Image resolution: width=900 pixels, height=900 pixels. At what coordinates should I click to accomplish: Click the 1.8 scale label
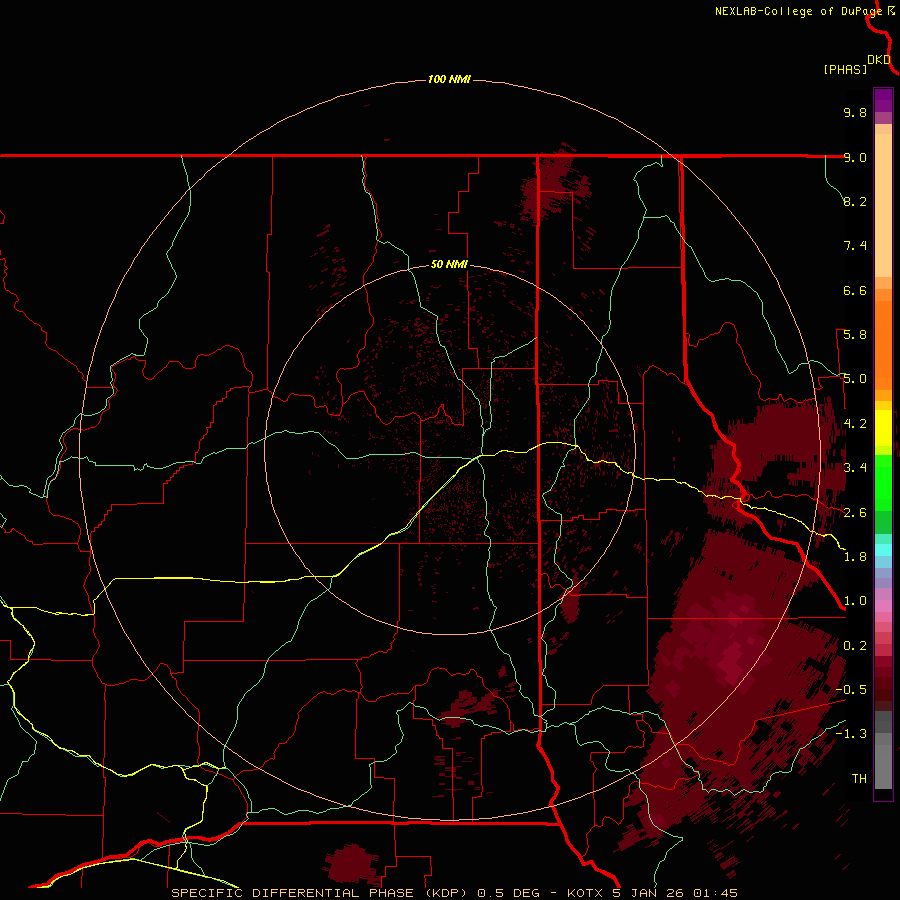coord(855,557)
